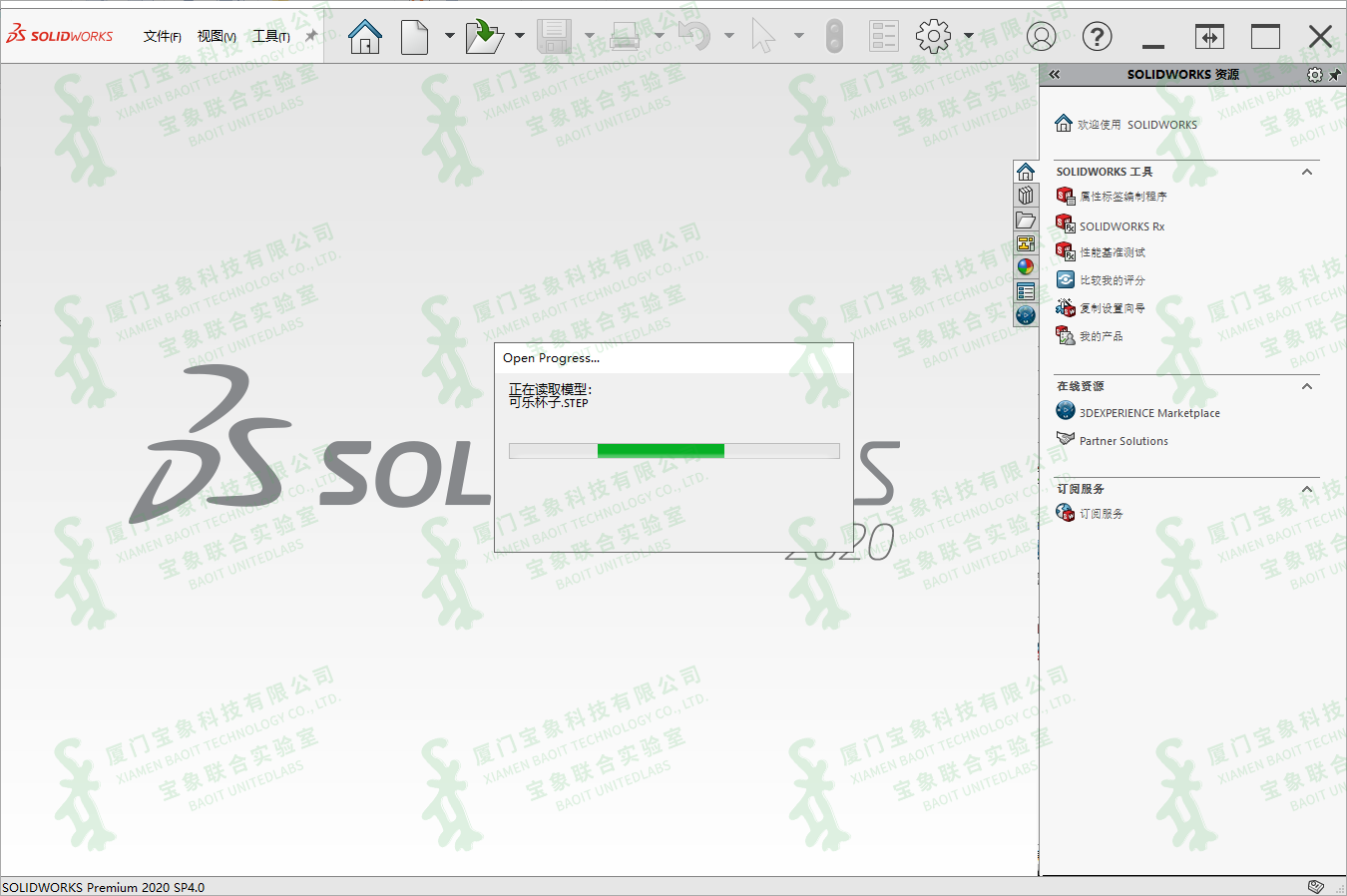The width and height of the screenshot is (1347, 896).
Task: Open the Welcome home toolbar icon
Action: [x=365, y=37]
